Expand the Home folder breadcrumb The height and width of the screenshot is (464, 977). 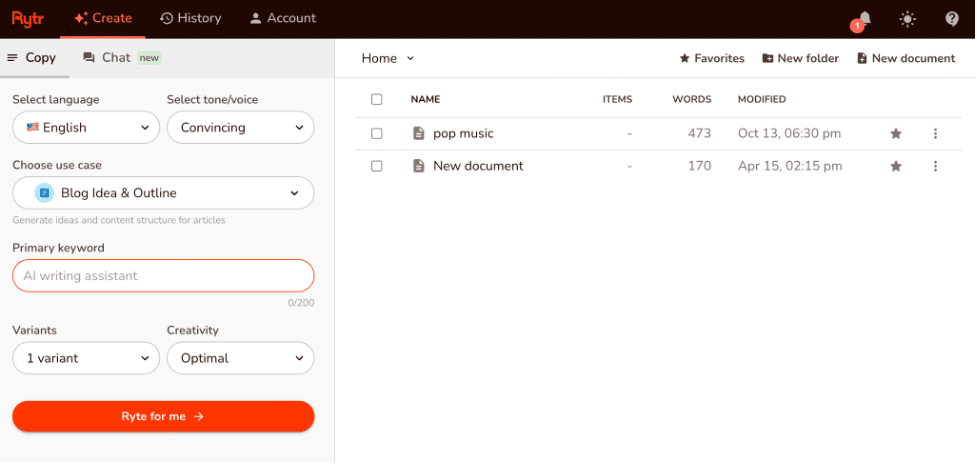388,59
